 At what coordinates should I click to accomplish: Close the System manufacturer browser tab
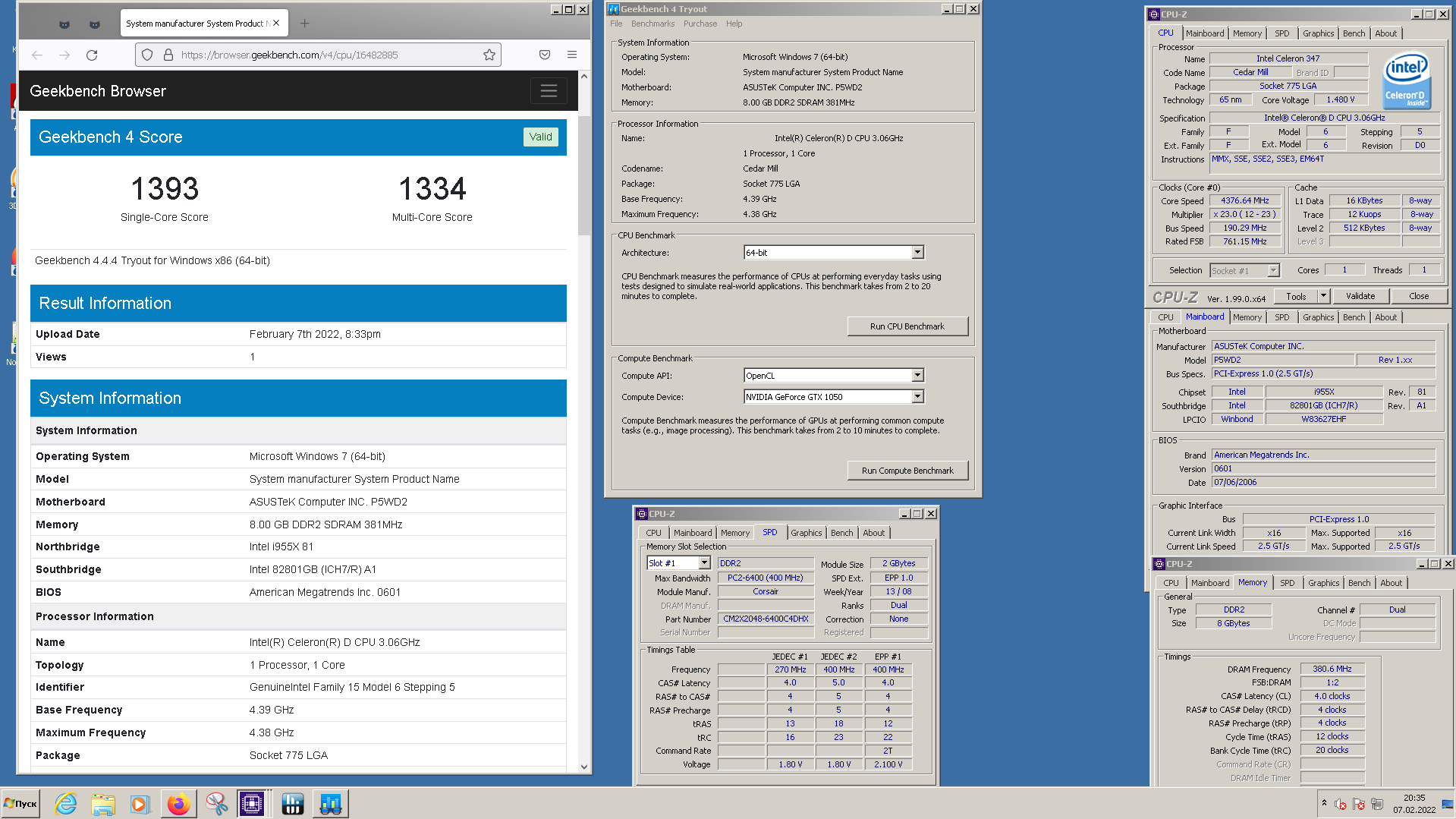coord(276,24)
